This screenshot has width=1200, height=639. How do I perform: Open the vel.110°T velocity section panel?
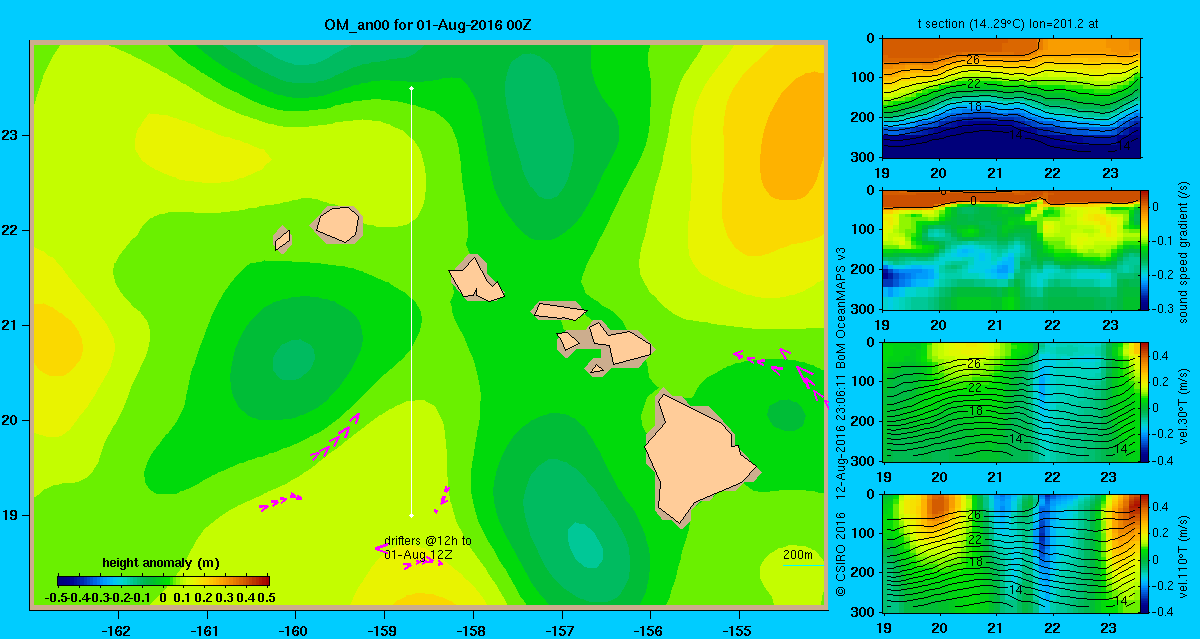click(x=1012, y=553)
